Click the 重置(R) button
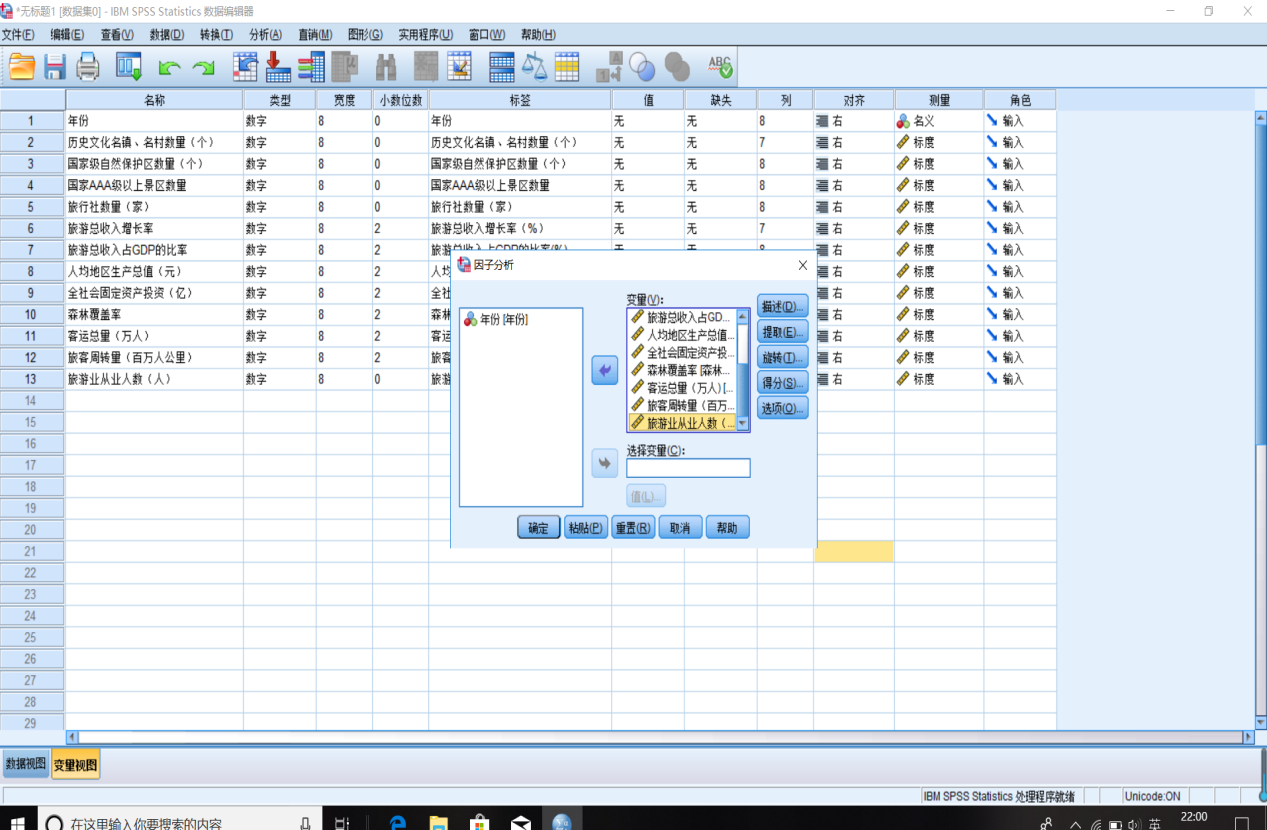Viewport: 1267px width, 830px height. coord(633,527)
